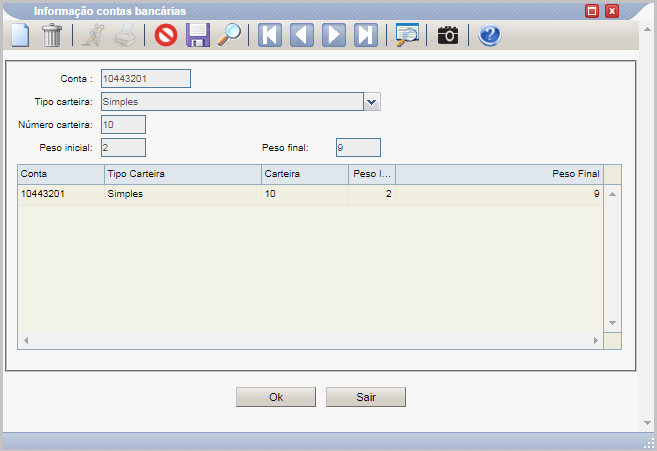The width and height of the screenshot is (657, 451).
Task: Click the grid's vertical scroll down arrow
Action: 612,323
